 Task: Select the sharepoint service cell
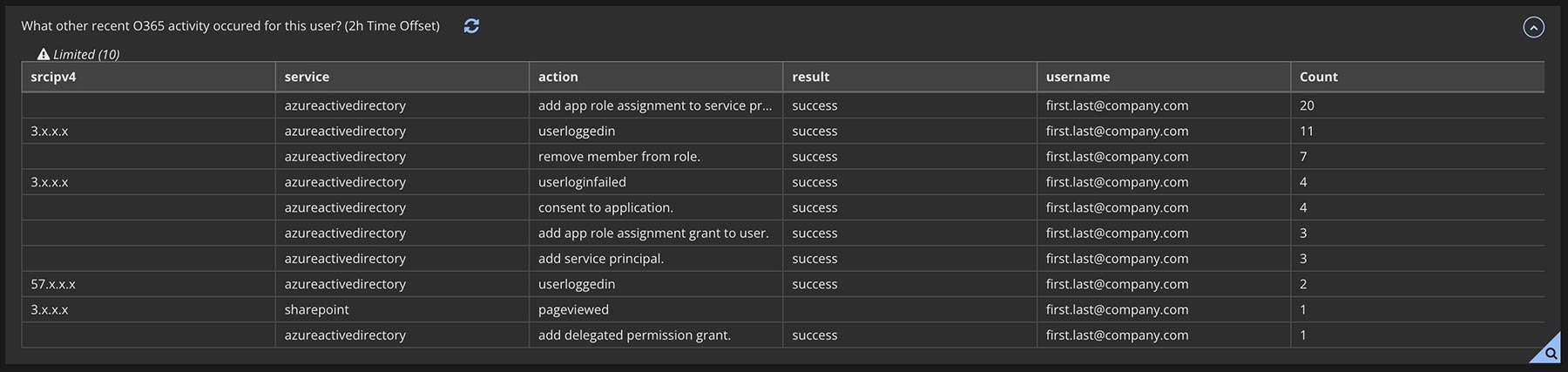[402, 309]
